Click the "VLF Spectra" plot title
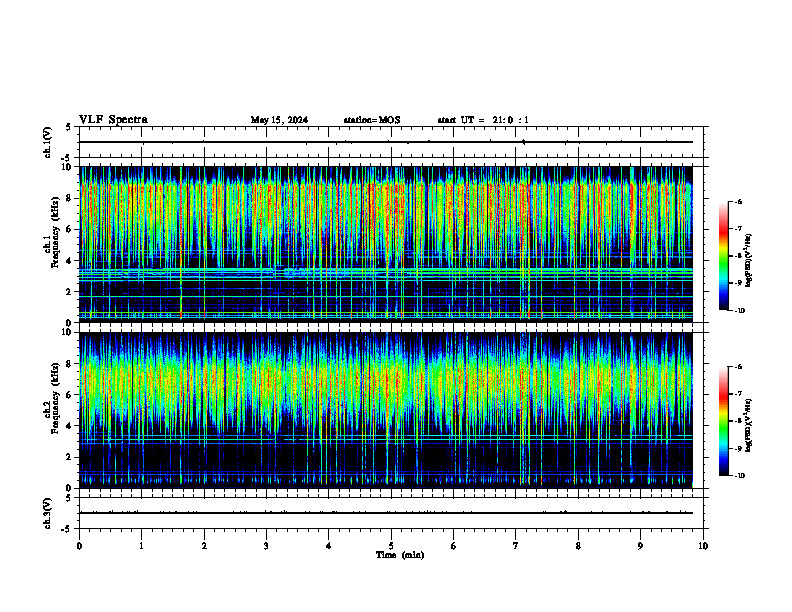 [113, 120]
